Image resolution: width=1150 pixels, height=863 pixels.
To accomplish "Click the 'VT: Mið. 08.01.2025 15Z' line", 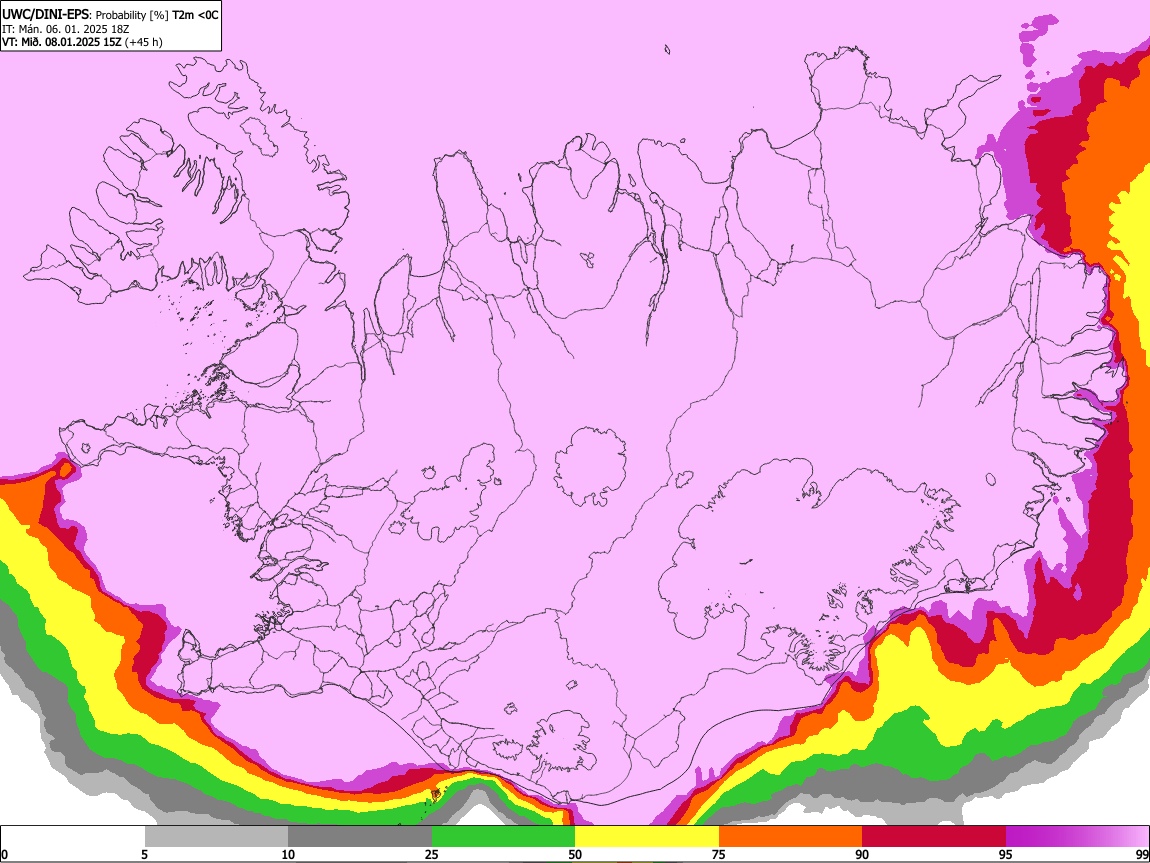I will [x=61, y=42].
